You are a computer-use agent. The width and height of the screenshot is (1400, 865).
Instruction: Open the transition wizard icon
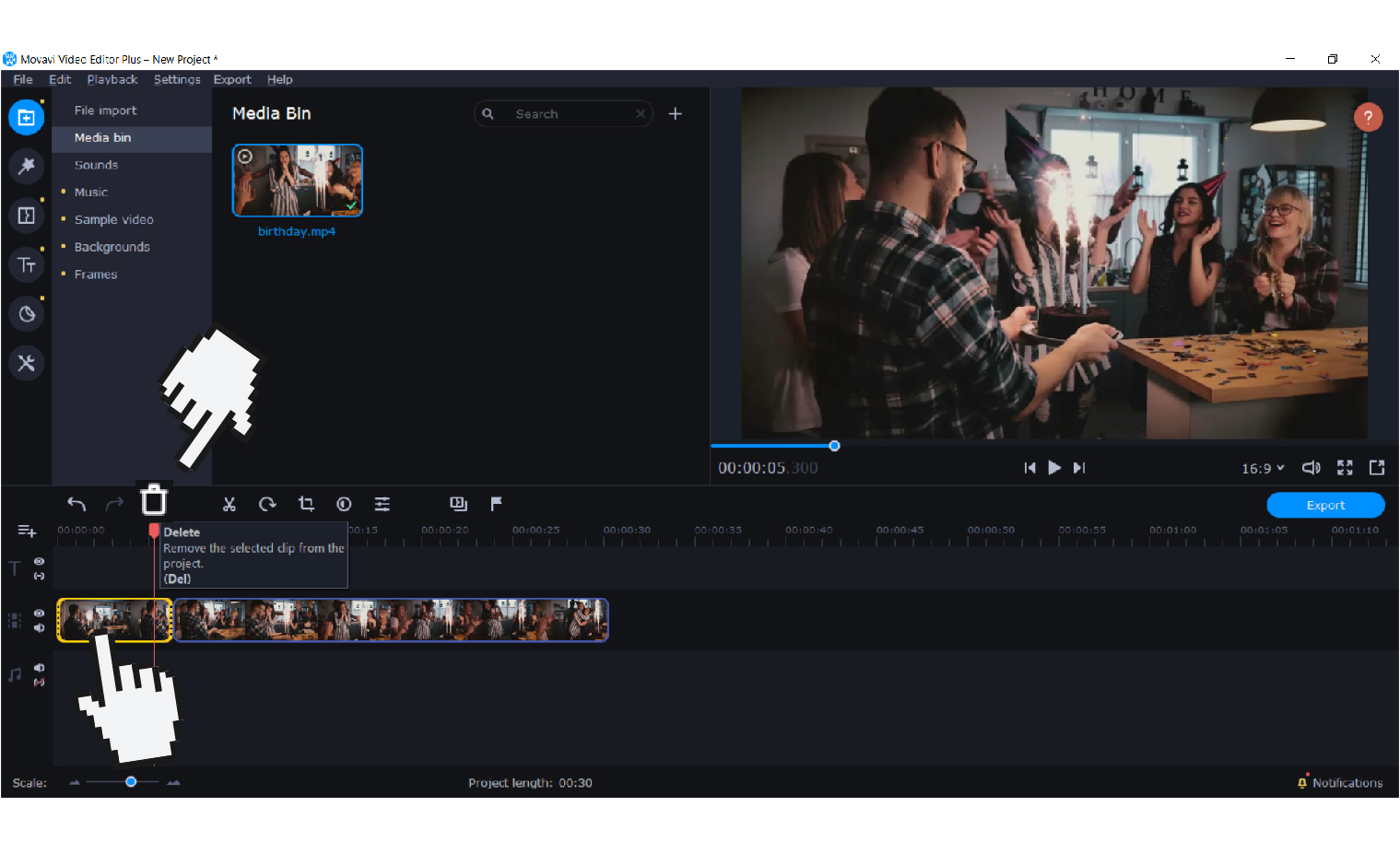click(x=458, y=504)
